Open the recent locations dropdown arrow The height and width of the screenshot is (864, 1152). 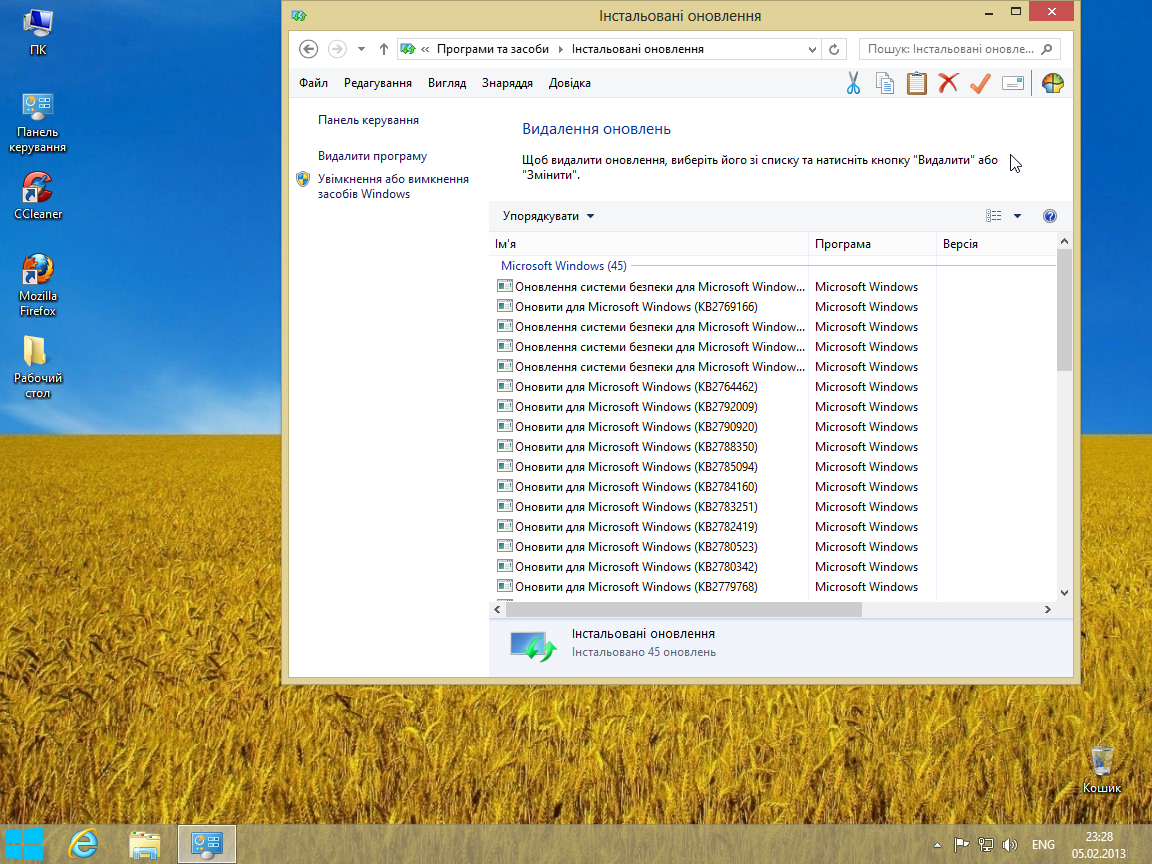361,49
